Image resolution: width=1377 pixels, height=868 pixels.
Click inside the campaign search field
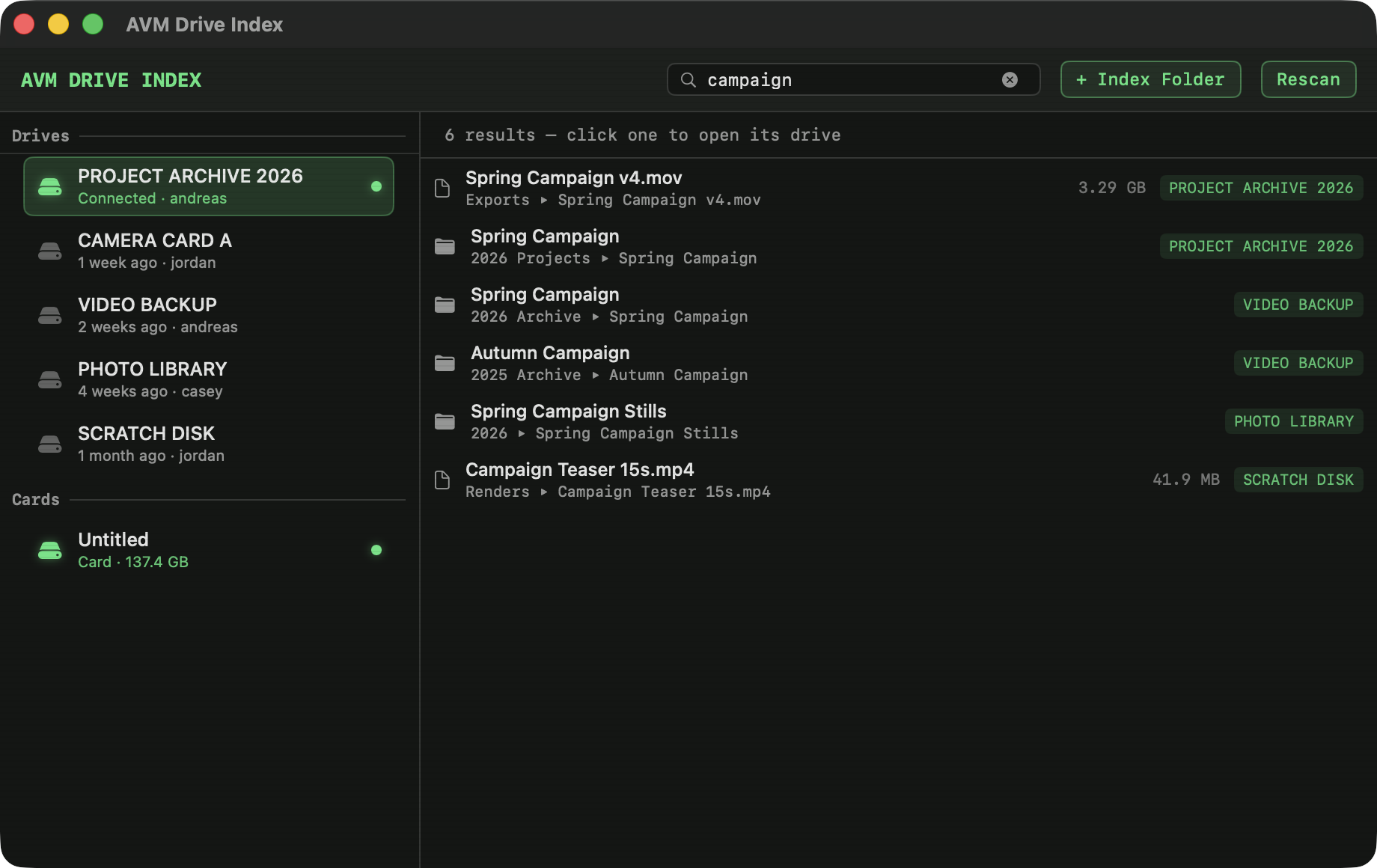(x=853, y=79)
